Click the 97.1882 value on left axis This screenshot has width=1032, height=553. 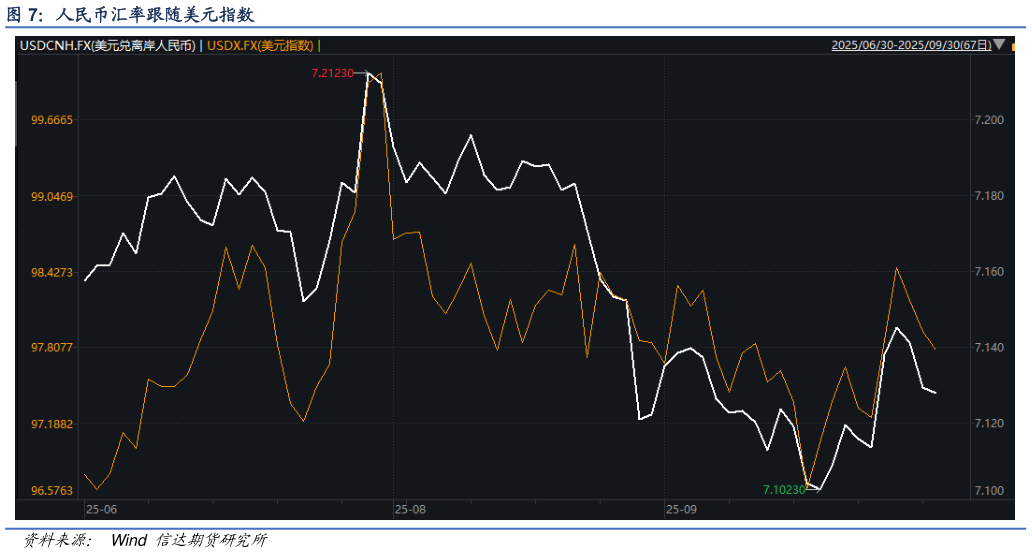[x=52, y=424]
